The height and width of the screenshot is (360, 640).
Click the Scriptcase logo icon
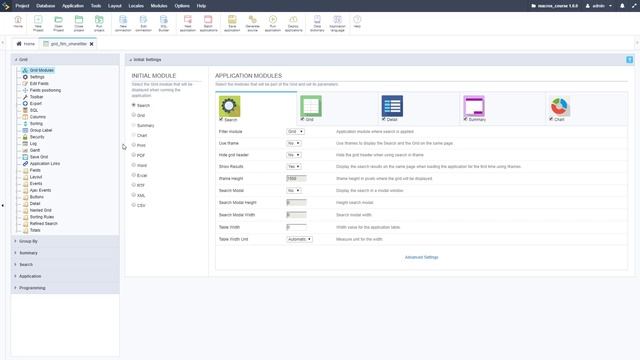pos(6,6)
